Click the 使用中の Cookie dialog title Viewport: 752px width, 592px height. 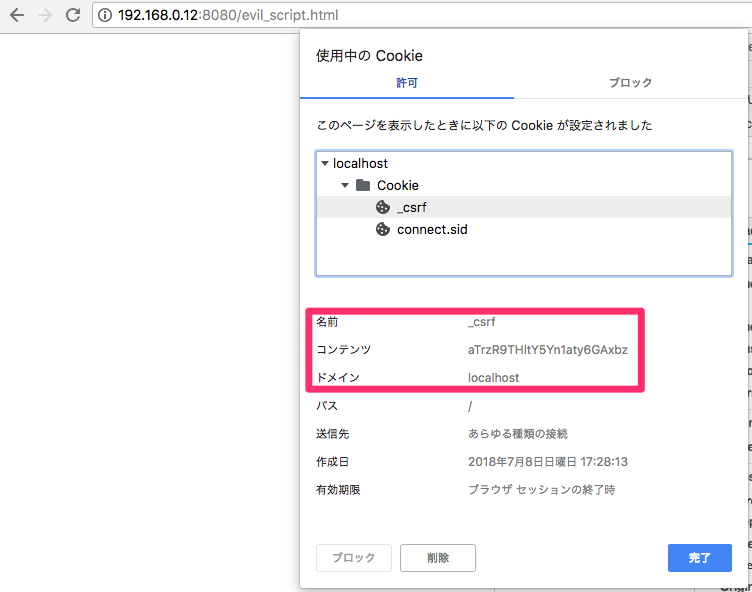[369, 56]
